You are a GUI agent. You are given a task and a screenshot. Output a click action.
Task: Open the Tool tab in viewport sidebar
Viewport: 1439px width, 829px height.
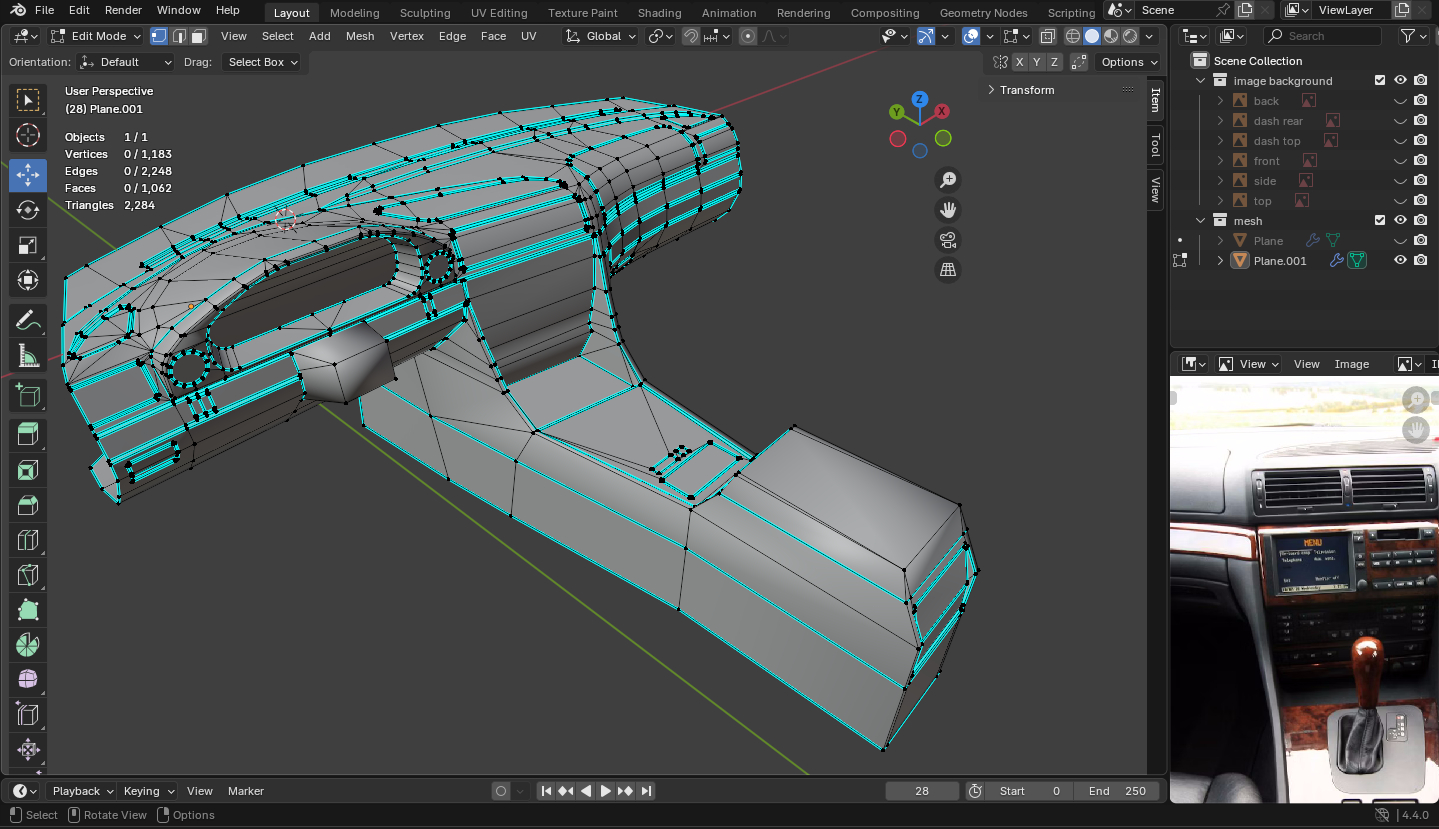pyautogui.click(x=1155, y=145)
